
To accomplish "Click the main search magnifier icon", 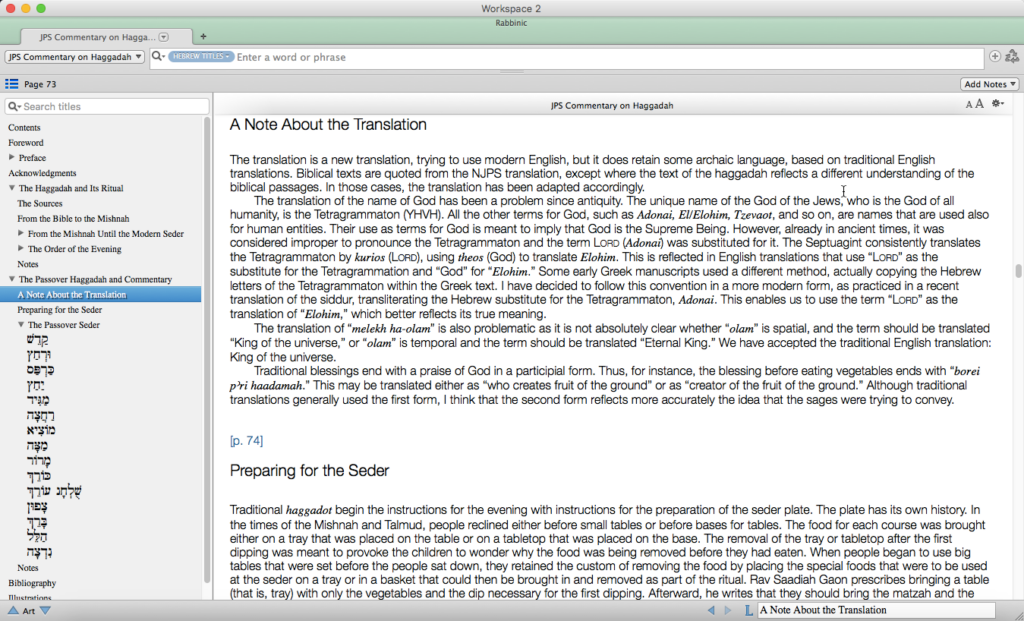I will (x=158, y=56).
